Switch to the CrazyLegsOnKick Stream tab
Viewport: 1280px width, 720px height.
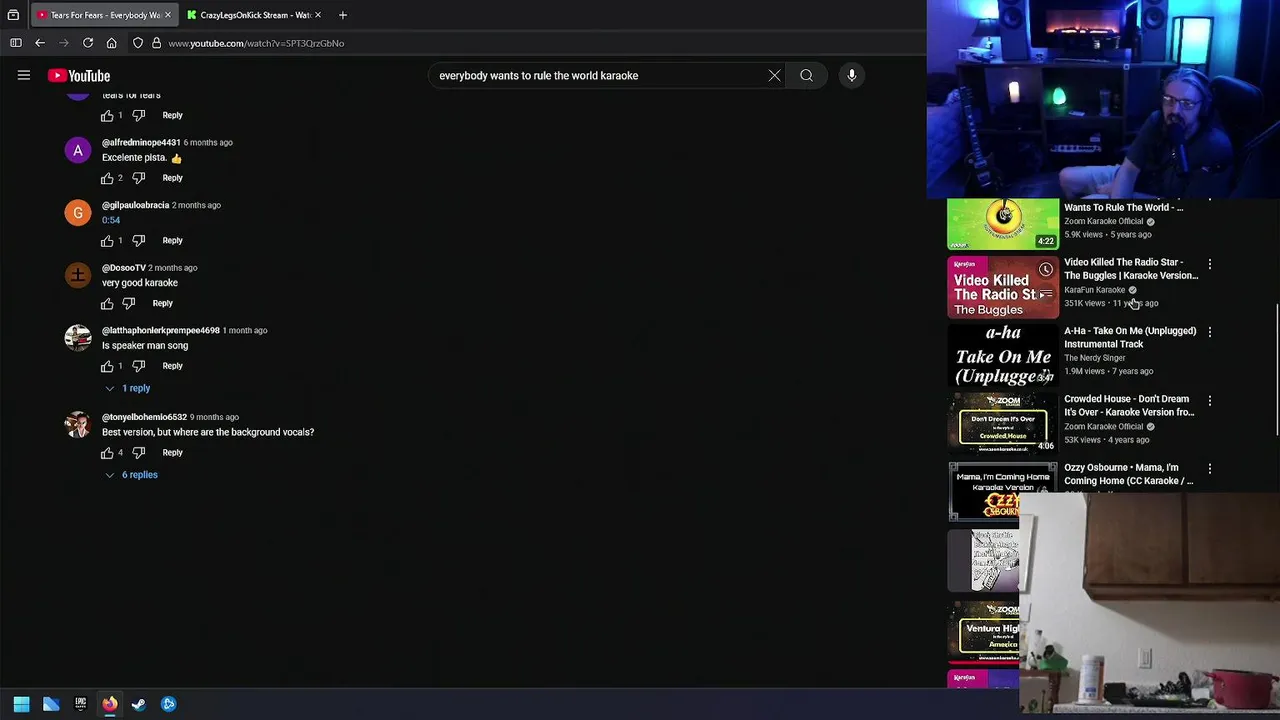(254, 15)
